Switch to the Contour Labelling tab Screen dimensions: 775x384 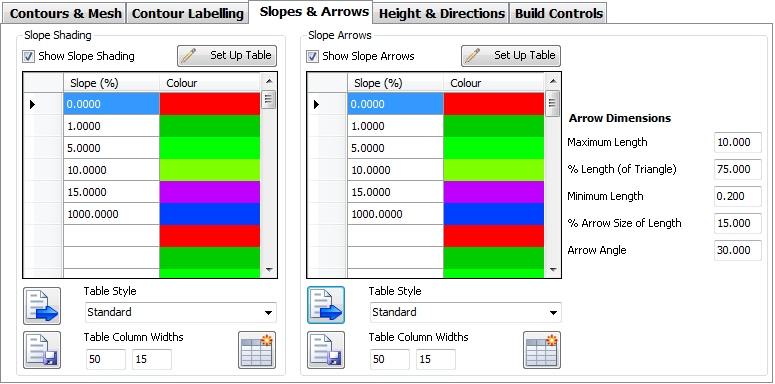187,13
